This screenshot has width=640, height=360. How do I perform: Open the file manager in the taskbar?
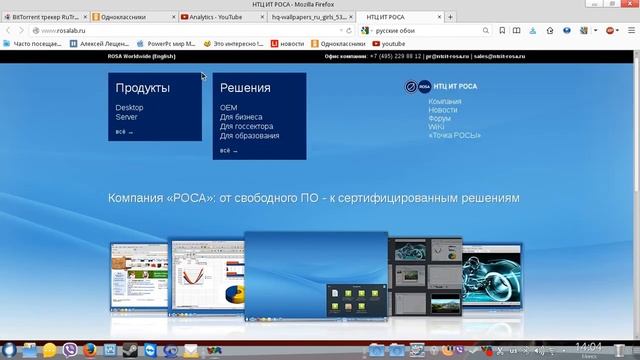29,351
